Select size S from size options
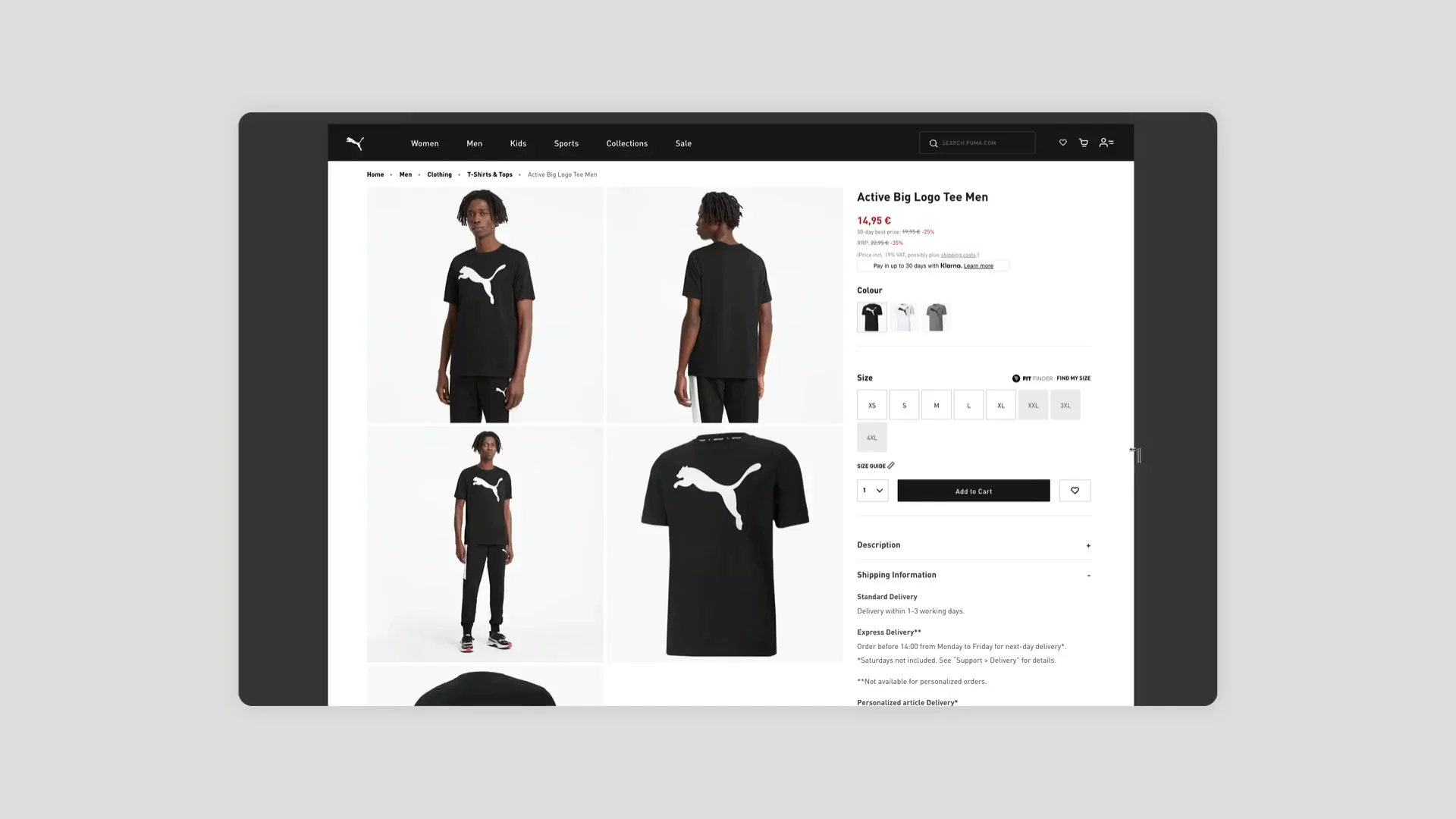The height and width of the screenshot is (819, 1456). click(904, 405)
